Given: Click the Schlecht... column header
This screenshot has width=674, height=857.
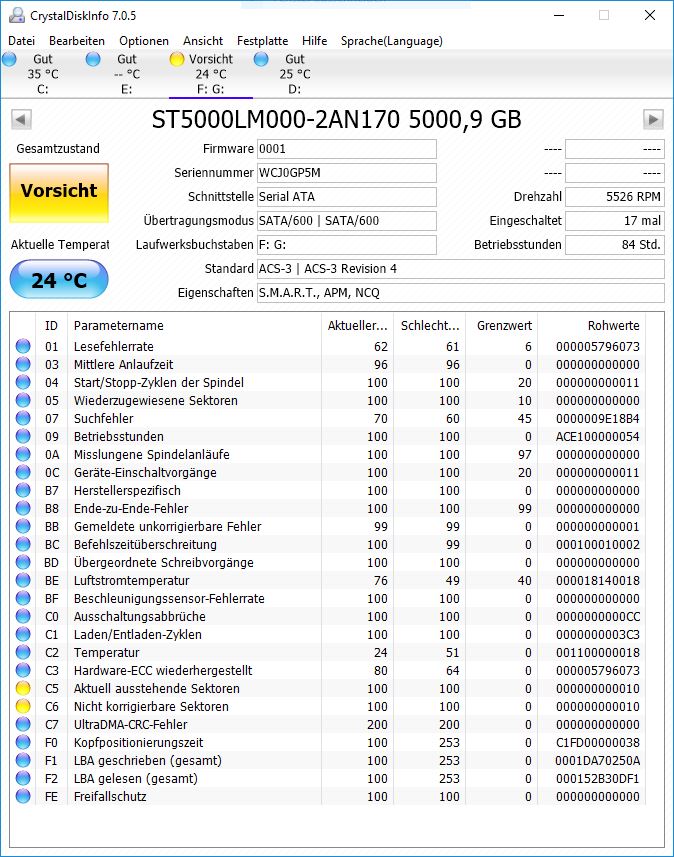Looking at the screenshot, I should 430,326.
